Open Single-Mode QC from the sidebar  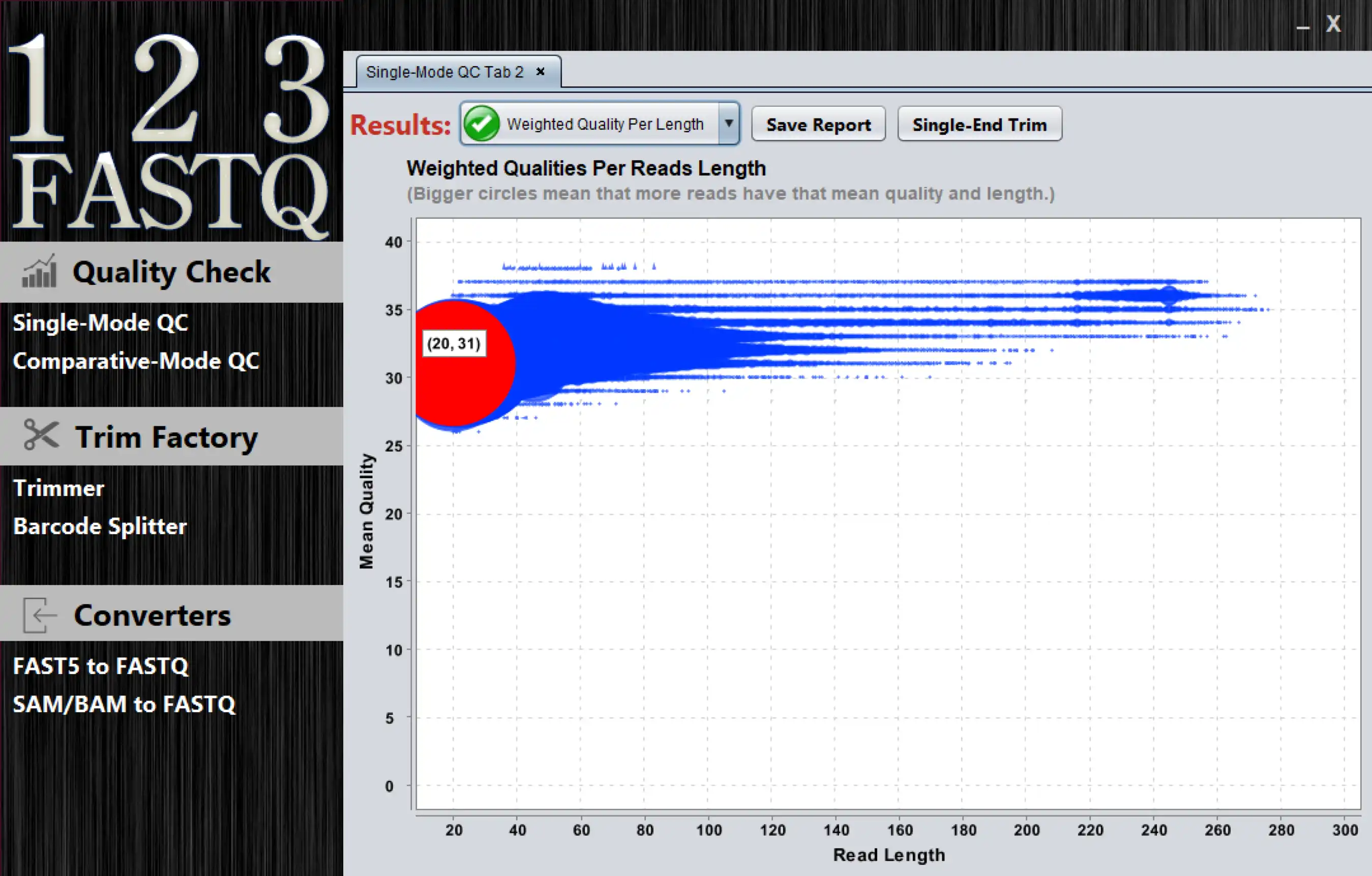(x=100, y=323)
